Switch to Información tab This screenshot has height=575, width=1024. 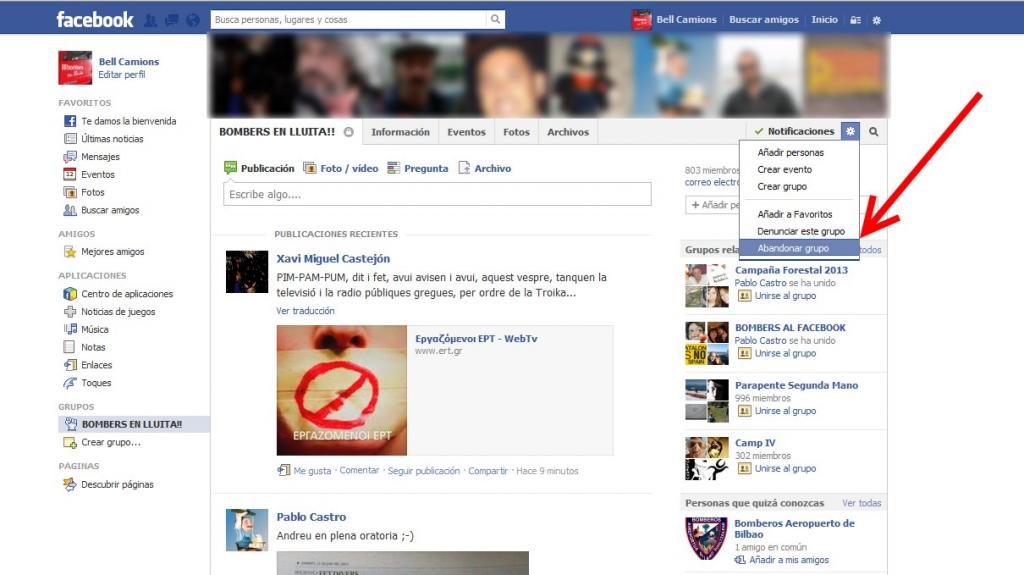click(x=400, y=132)
